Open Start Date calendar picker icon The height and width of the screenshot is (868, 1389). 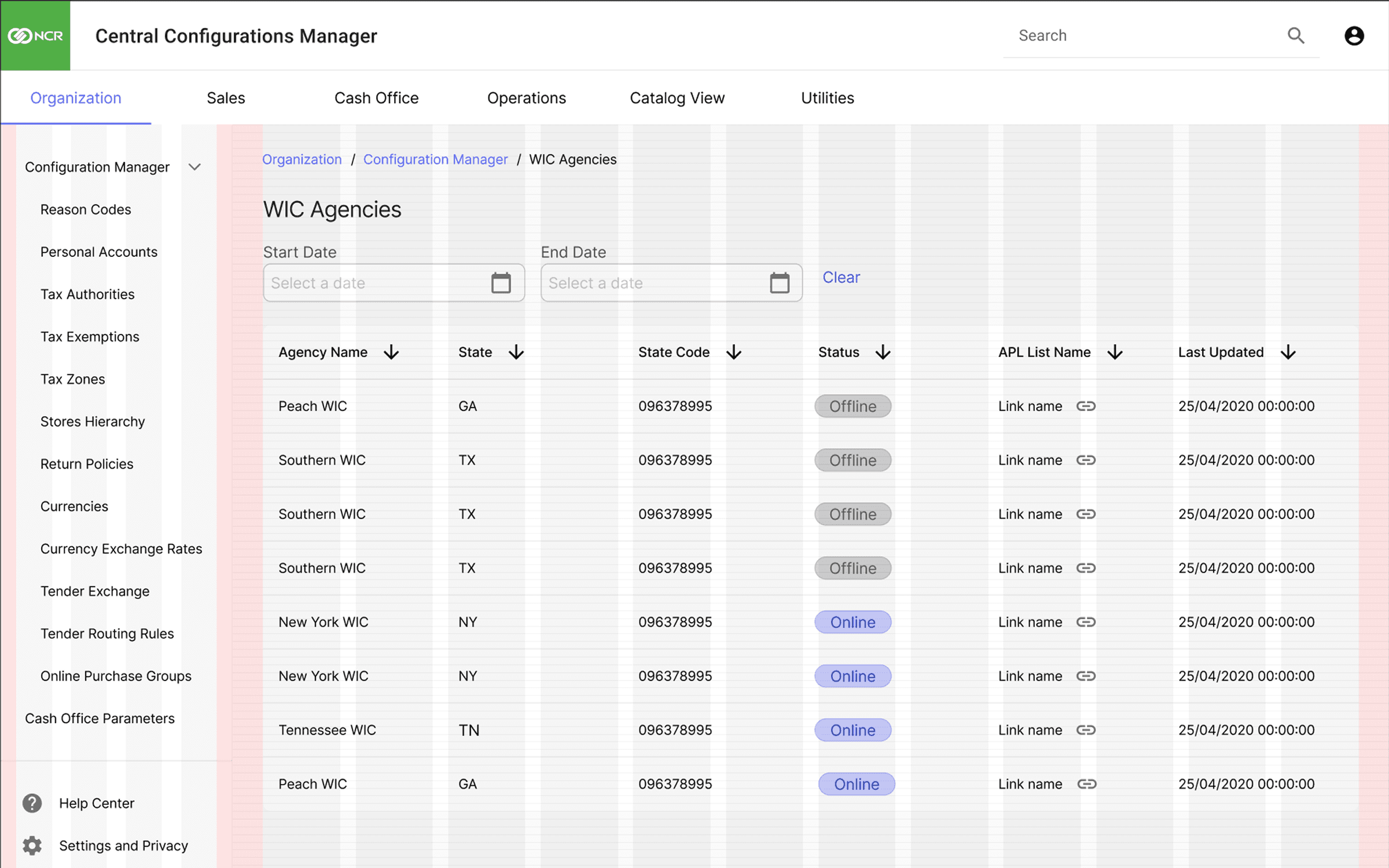click(501, 283)
